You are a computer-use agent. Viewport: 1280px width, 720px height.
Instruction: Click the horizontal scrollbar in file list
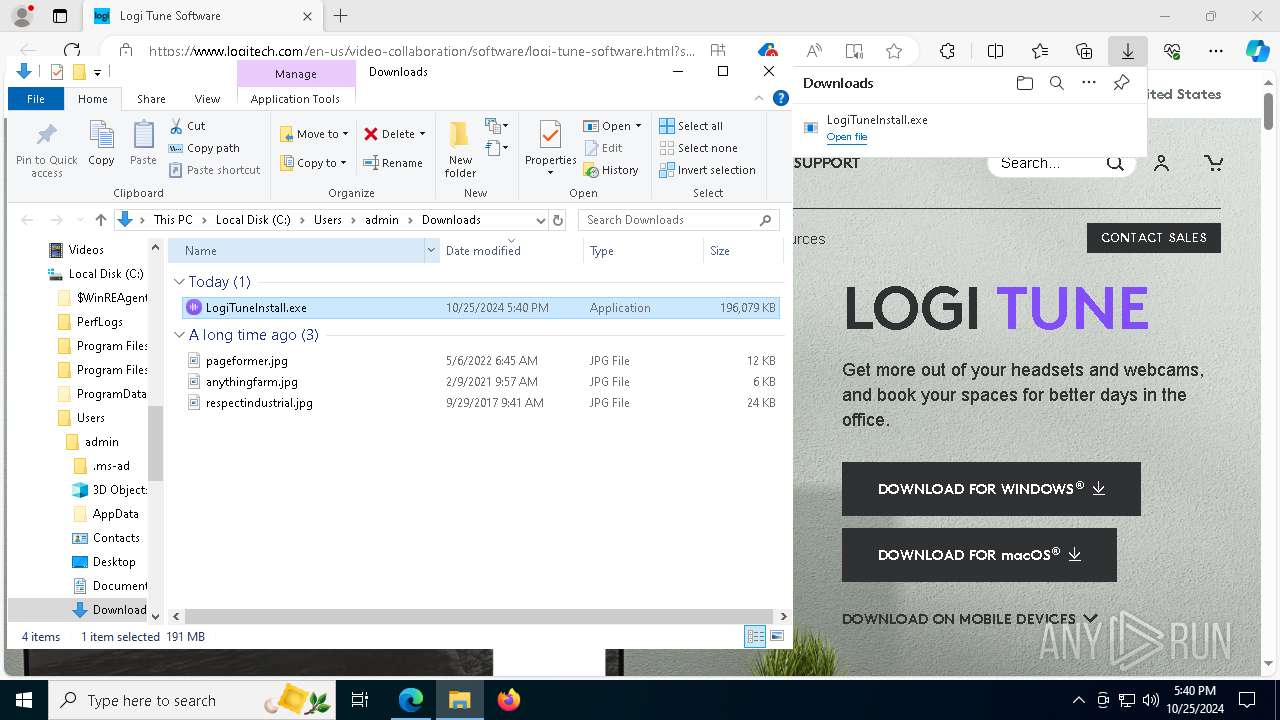(479, 617)
